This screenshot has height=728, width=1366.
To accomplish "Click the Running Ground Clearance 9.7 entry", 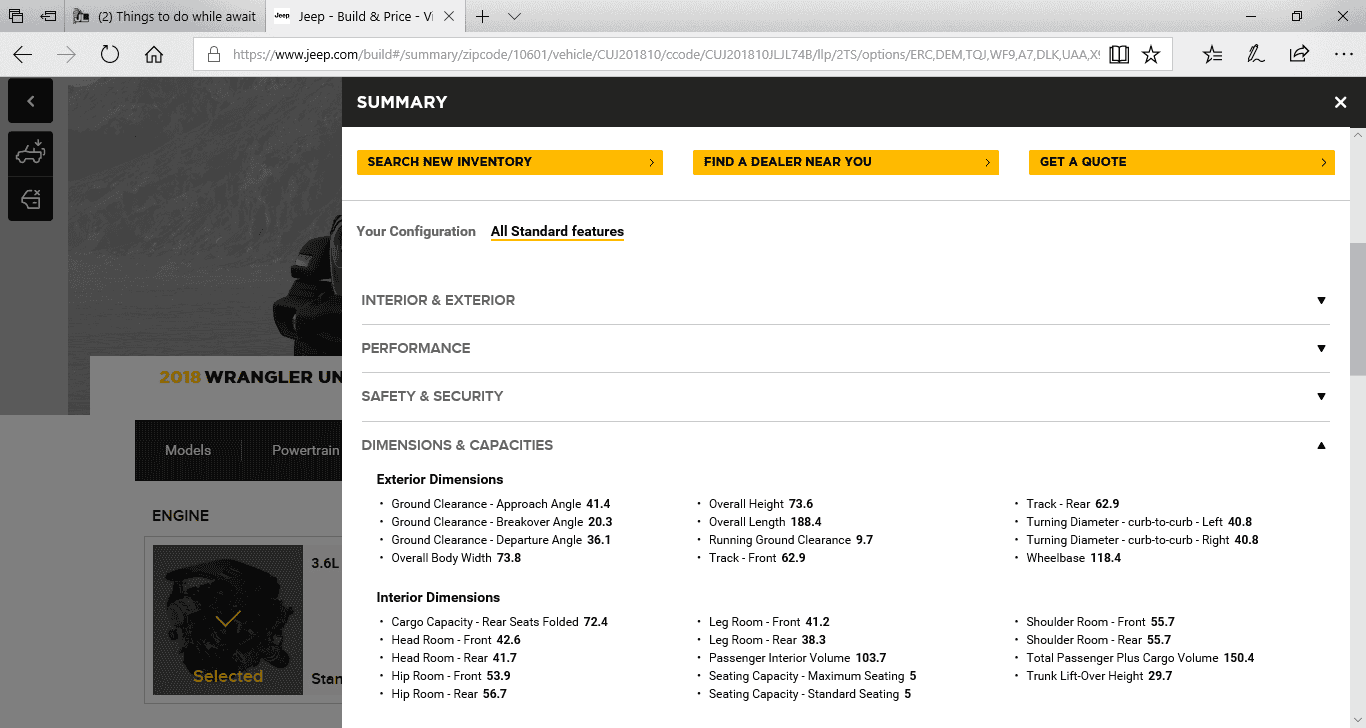I will [x=791, y=540].
